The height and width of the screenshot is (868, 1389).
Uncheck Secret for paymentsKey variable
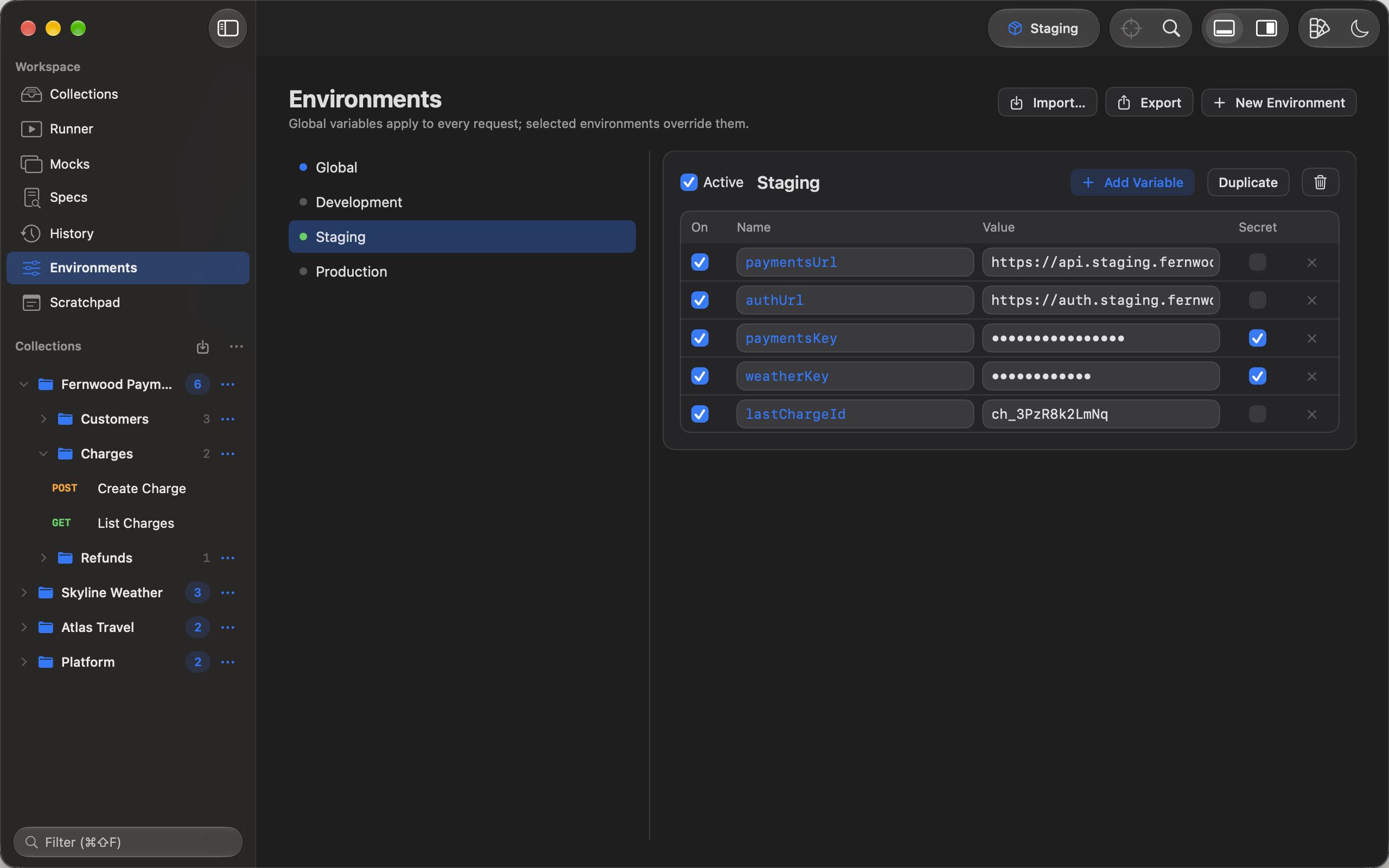1257,338
